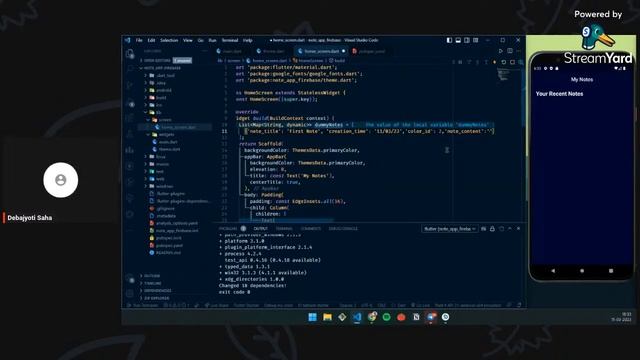This screenshot has width=640, height=360.
Task: Open widget inspector from debug toolbar
Action: point(521,62)
